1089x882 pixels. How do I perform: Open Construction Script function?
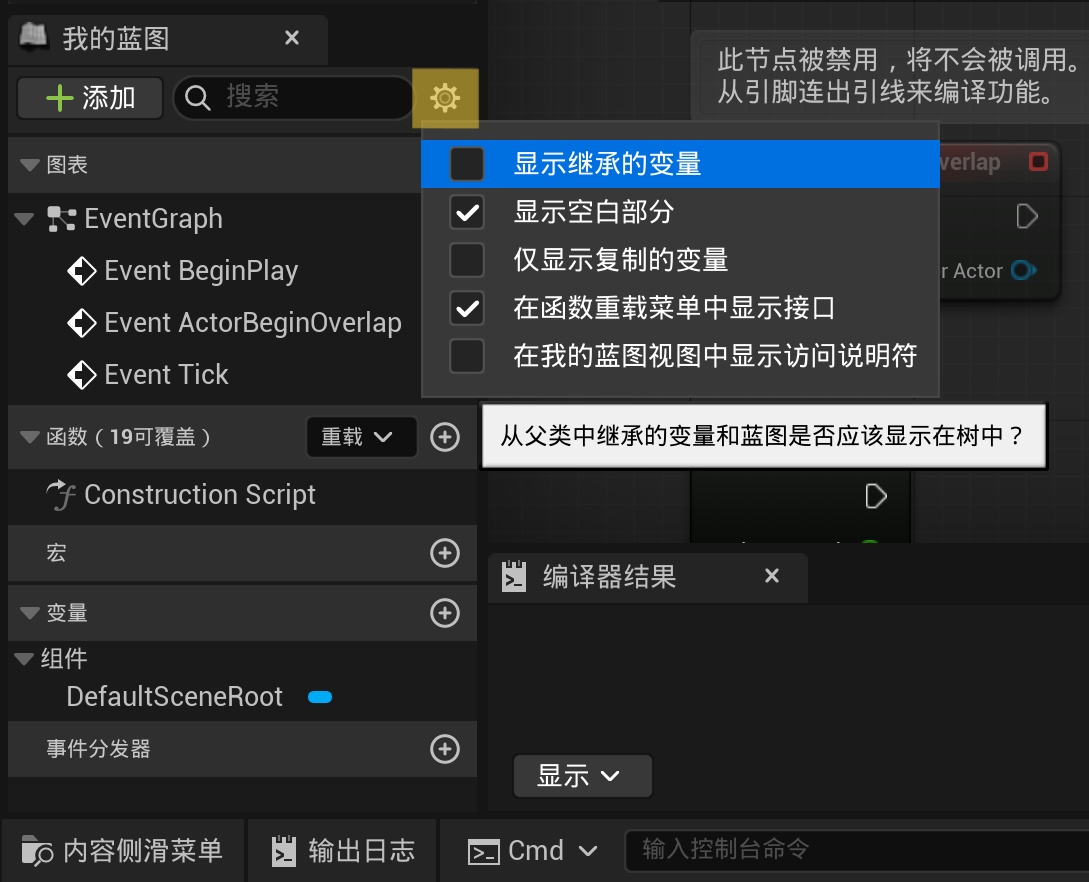point(199,495)
